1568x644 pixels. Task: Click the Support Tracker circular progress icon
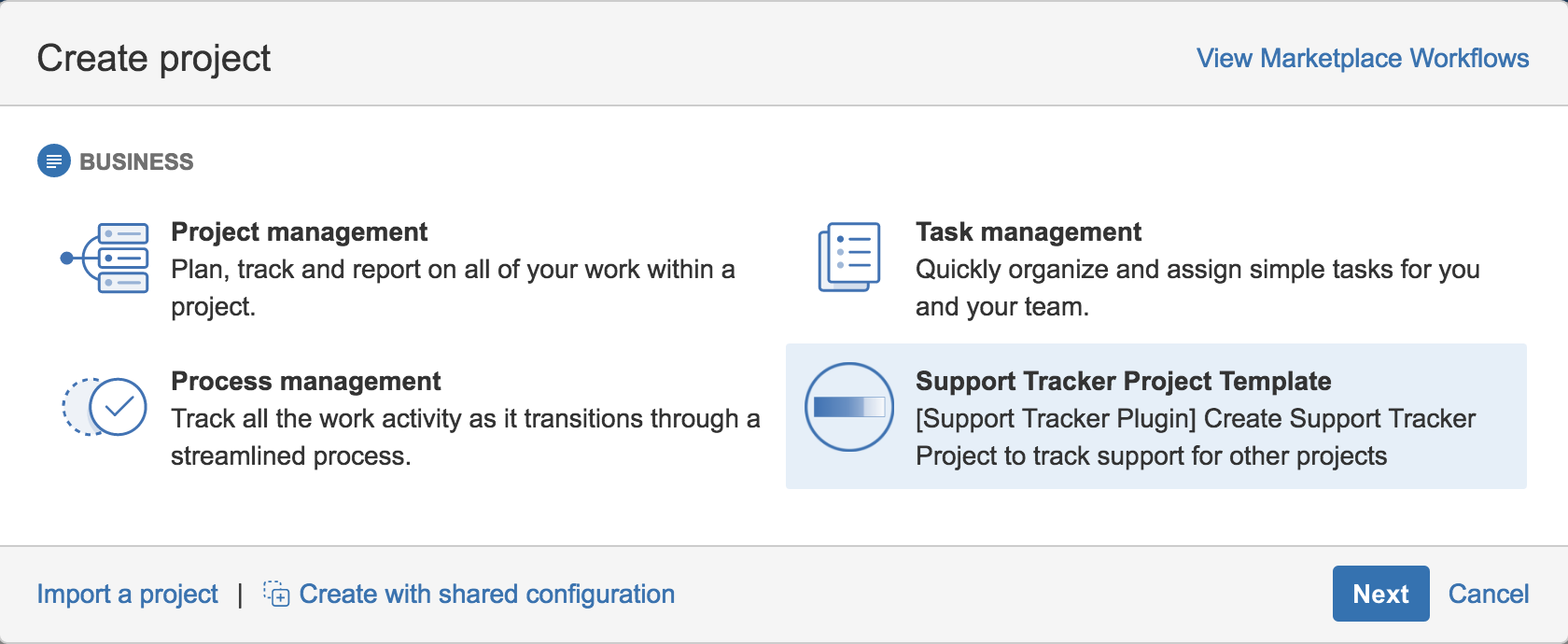(849, 407)
